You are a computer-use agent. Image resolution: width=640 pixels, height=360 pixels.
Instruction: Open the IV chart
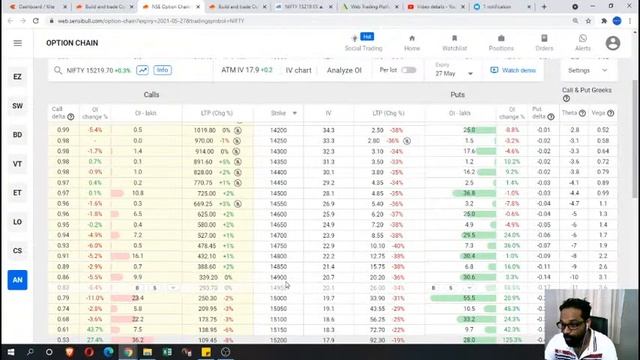coord(298,70)
